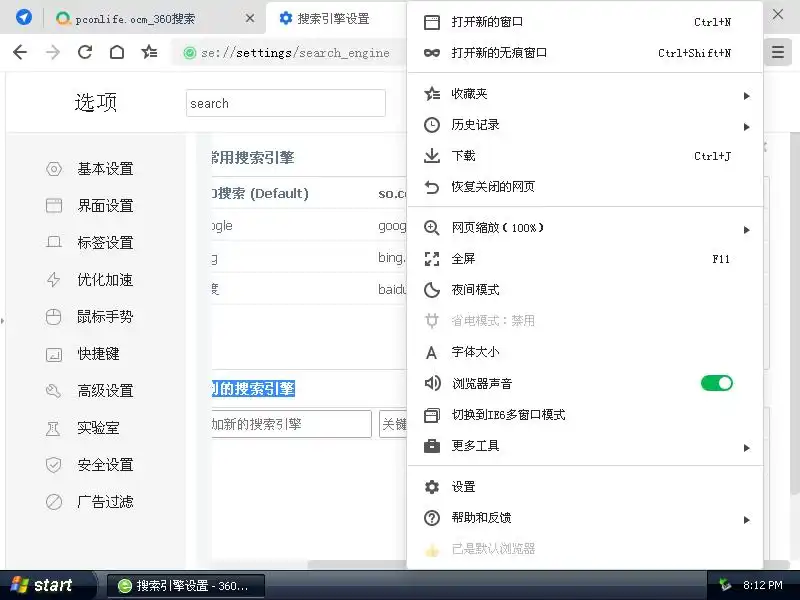Image resolution: width=800 pixels, height=600 pixels.
Task: Open 安全设置 in the sidebar
Action: 105,465
